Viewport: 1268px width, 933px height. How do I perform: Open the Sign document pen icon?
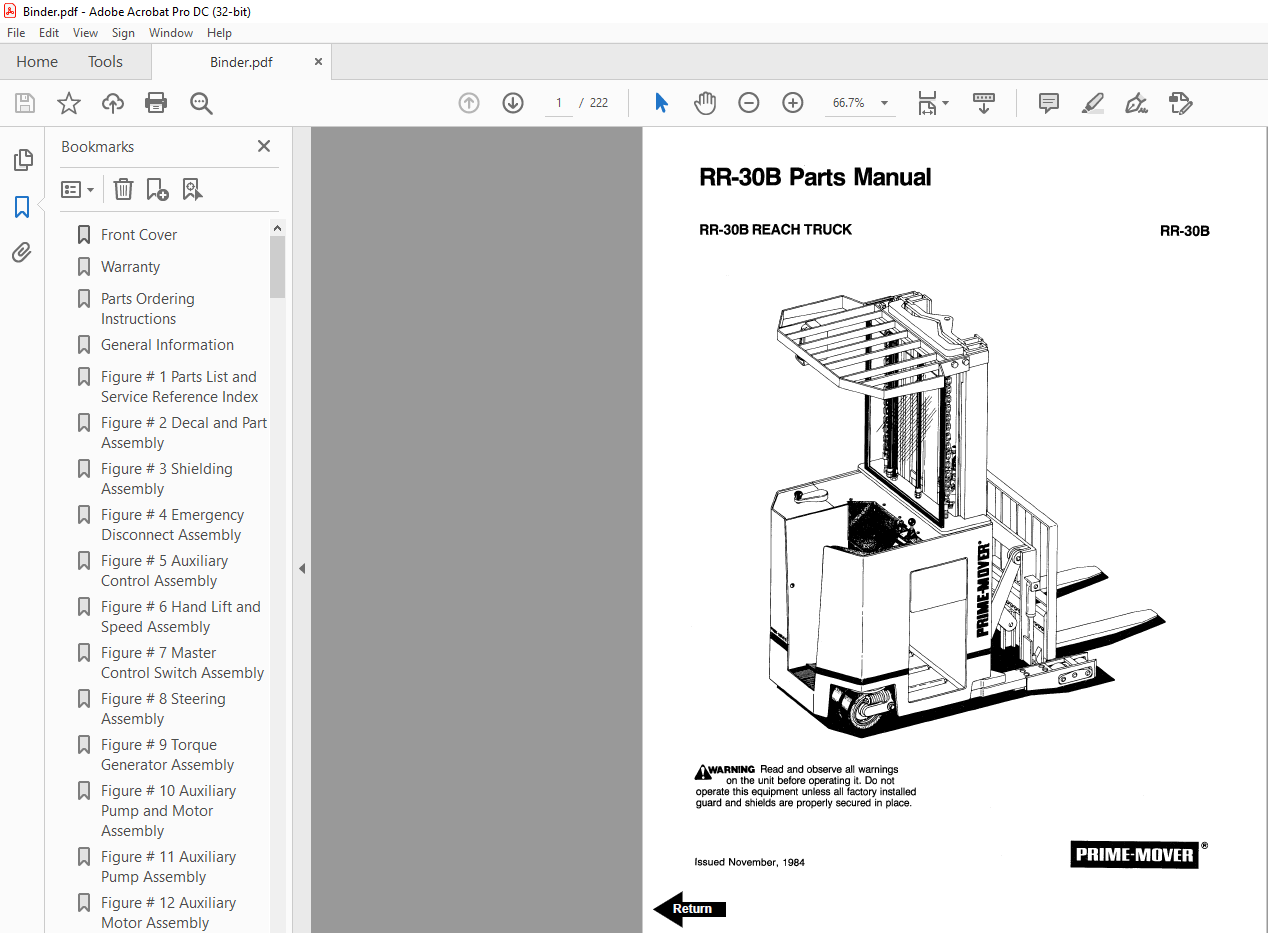[1136, 103]
